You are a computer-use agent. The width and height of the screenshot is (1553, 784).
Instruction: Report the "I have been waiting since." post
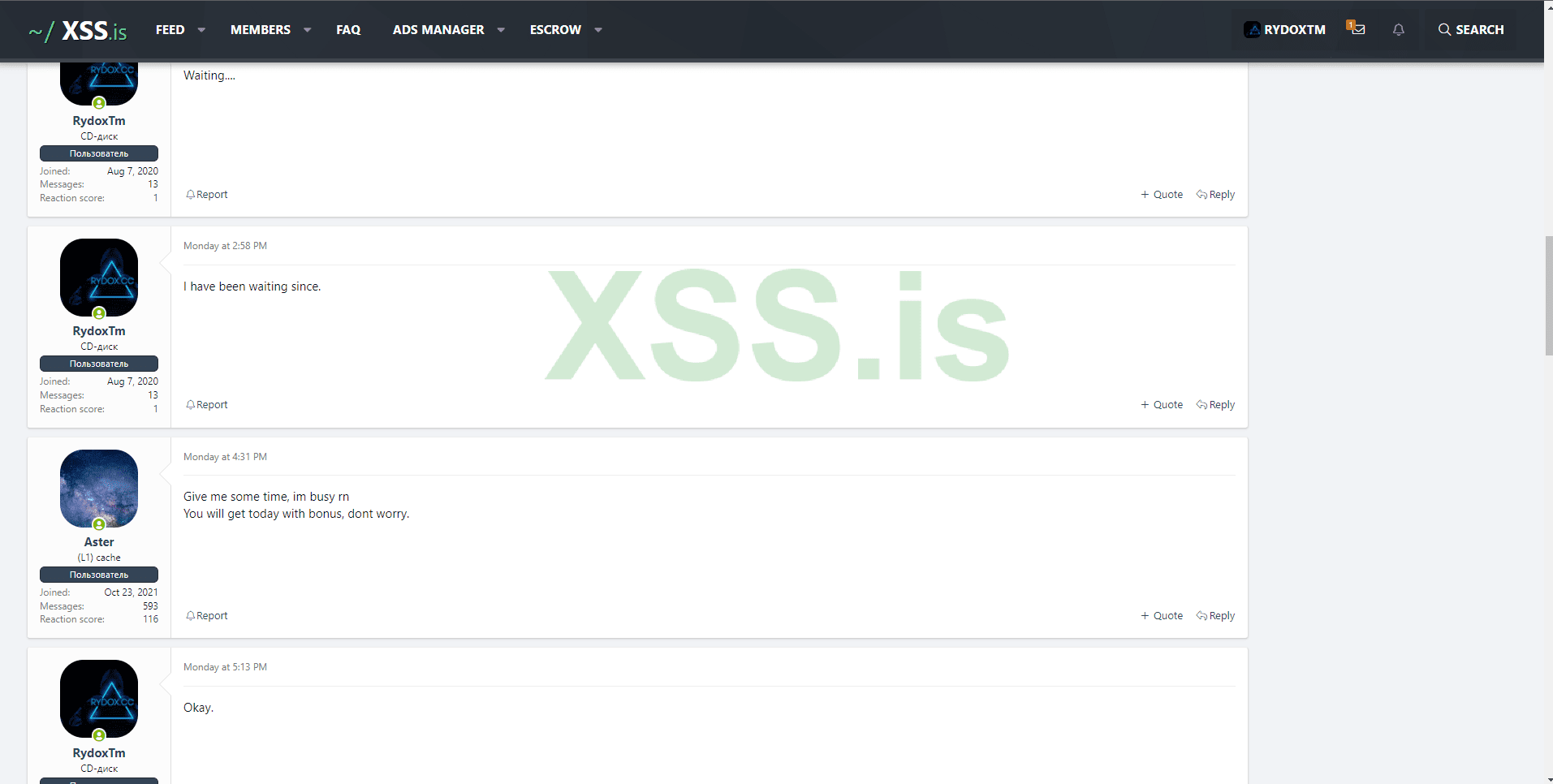point(207,405)
